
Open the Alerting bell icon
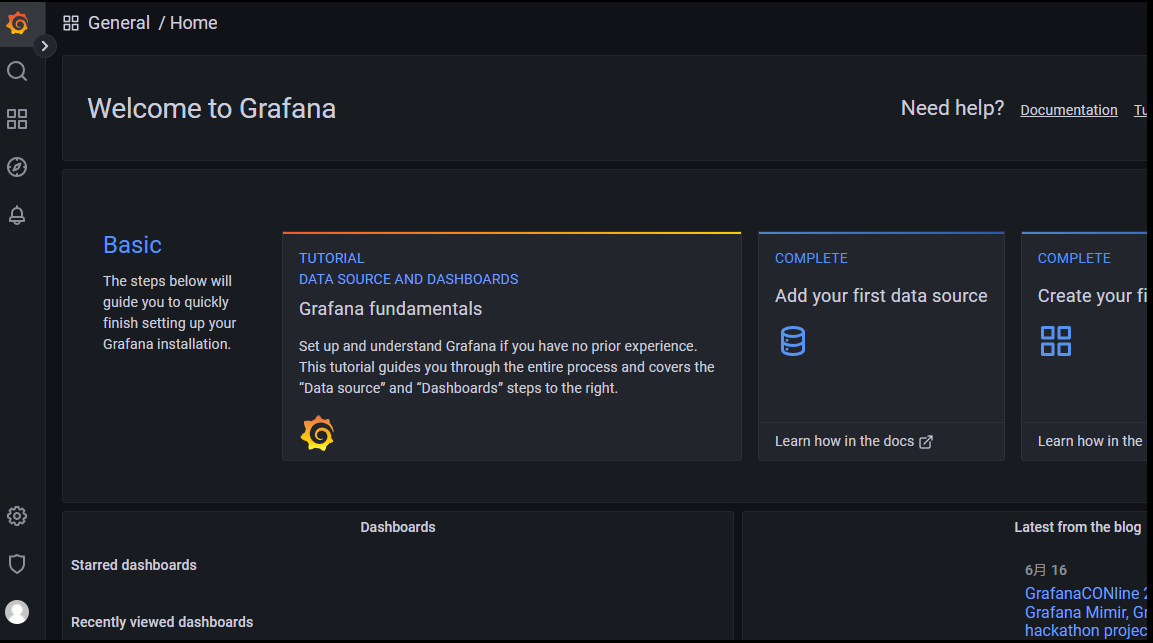pyautogui.click(x=17, y=215)
